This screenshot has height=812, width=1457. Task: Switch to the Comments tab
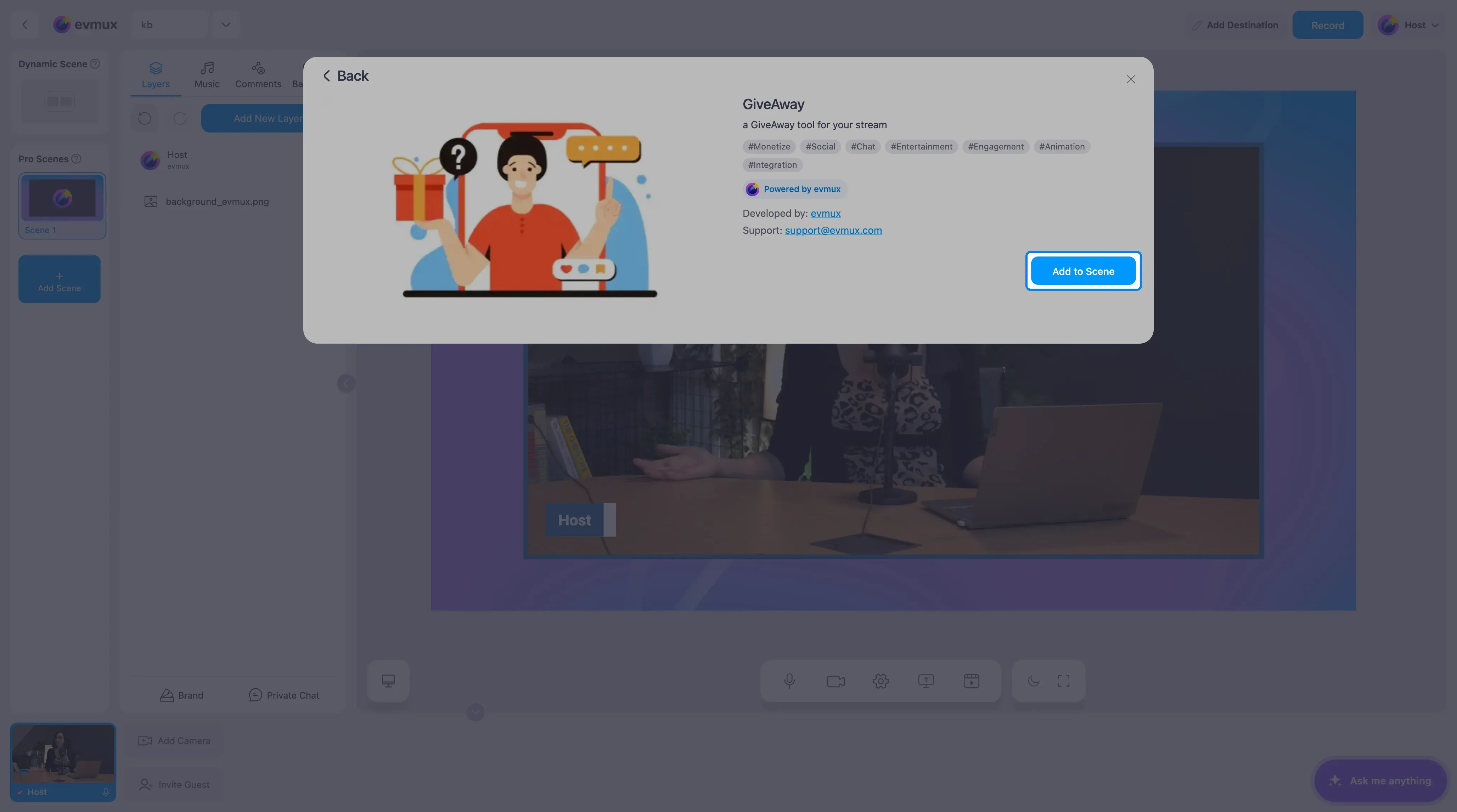(x=258, y=75)
